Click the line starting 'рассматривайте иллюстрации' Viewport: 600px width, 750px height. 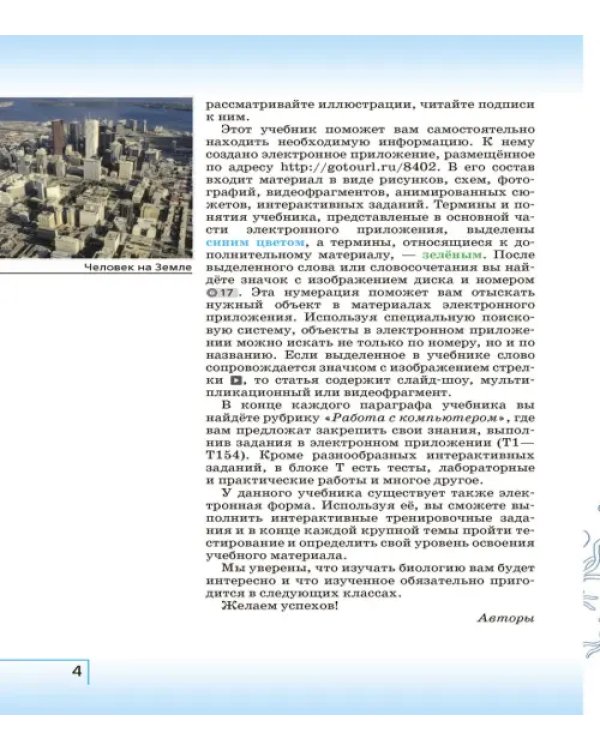tap(370, 104)
